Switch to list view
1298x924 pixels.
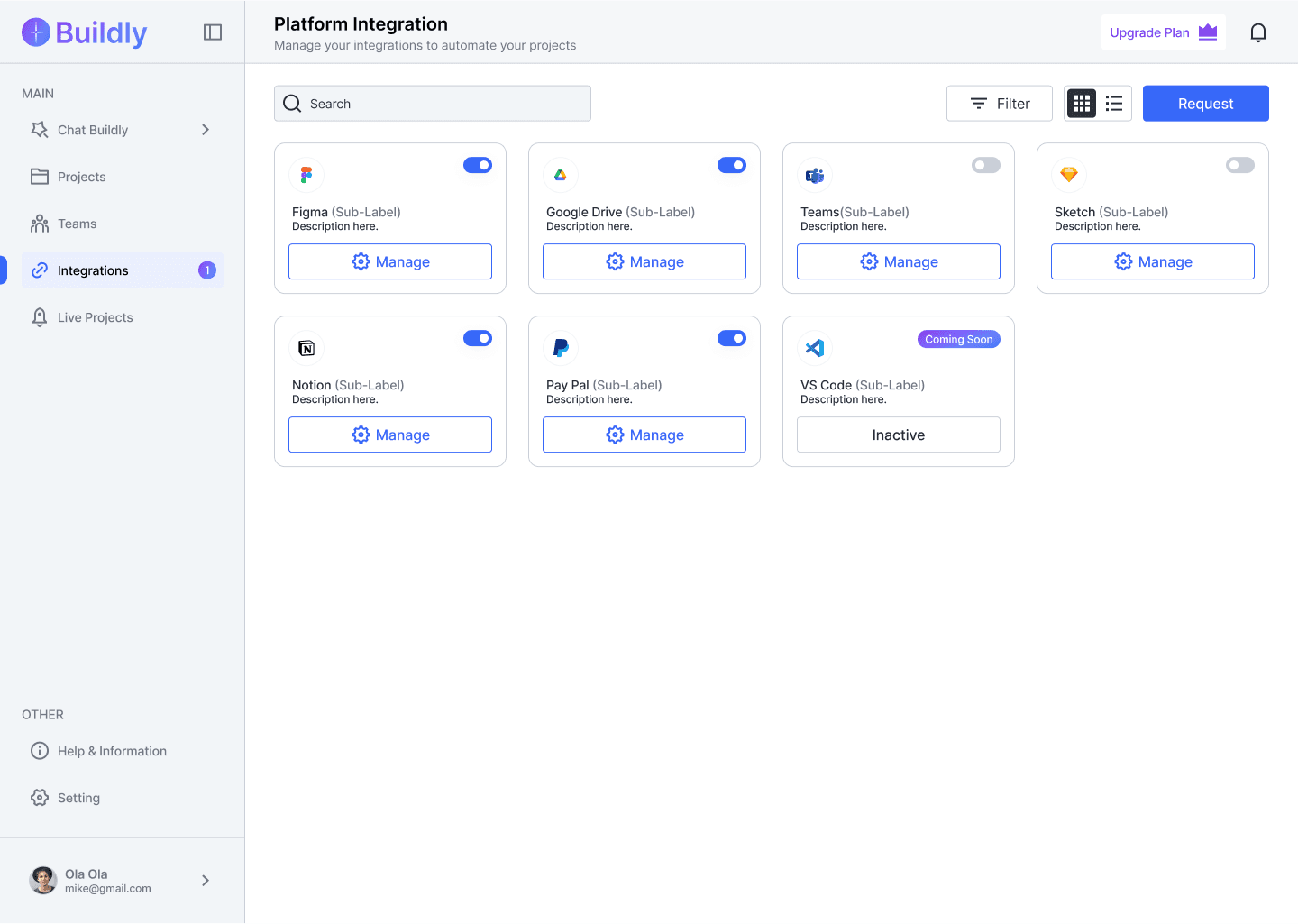pyautogui.click(x=1114, y=104)
